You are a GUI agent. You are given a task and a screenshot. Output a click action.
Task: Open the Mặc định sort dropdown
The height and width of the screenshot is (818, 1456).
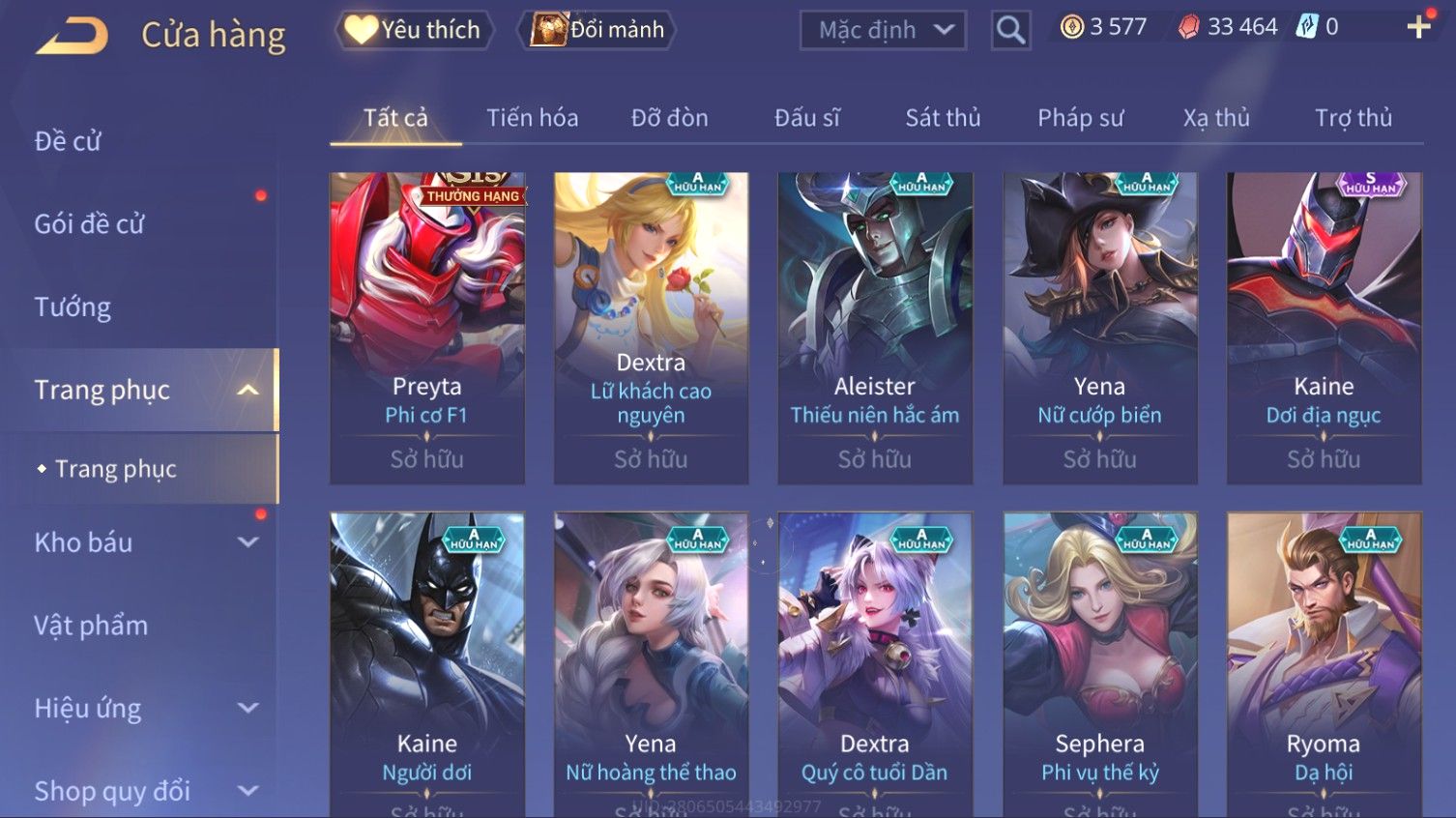(x=883, y=30)
